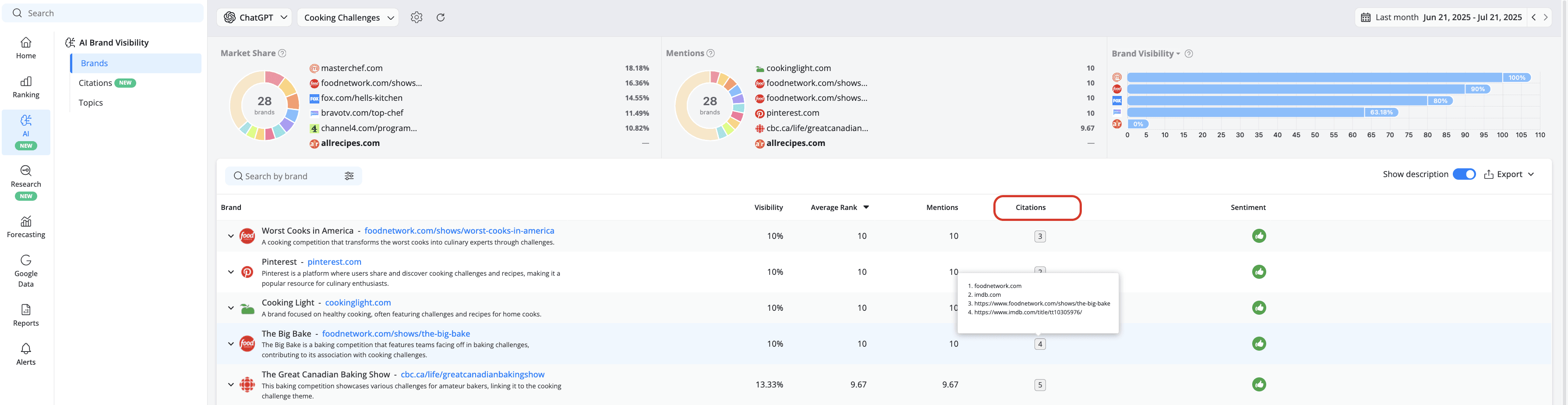Click the Food Network logo beside Worst Cooks in America
This screenshot has height=405, width=1568.
click(x=247, y=236)
